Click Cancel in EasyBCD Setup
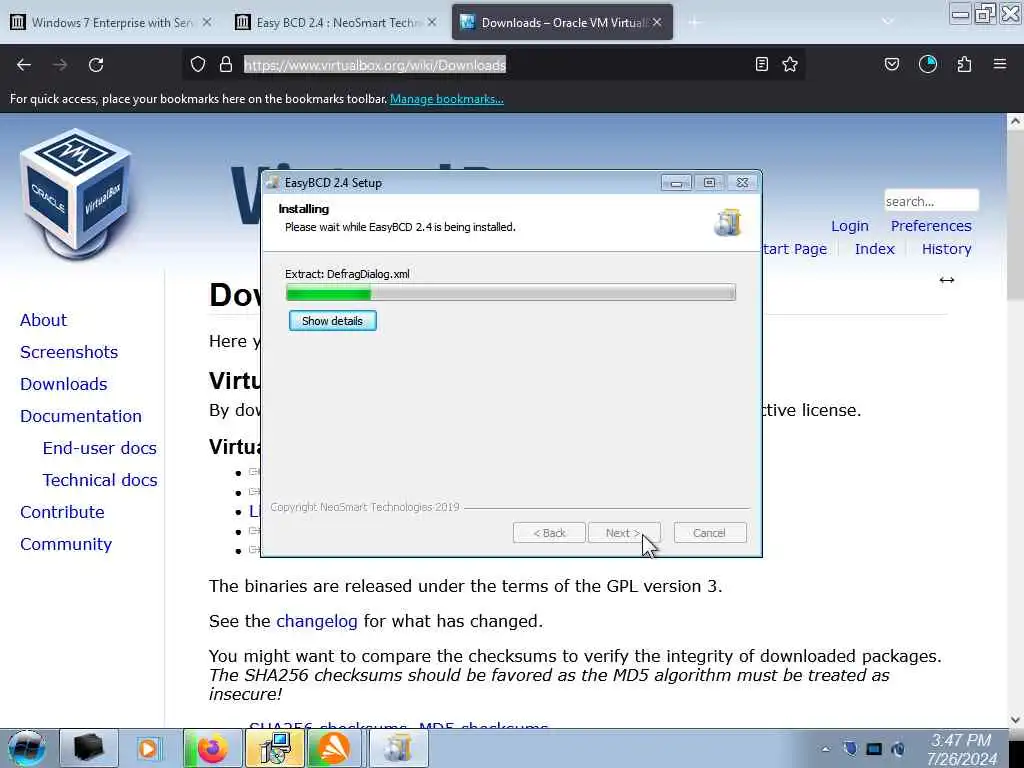1024x768 pixels. [709, 533]
